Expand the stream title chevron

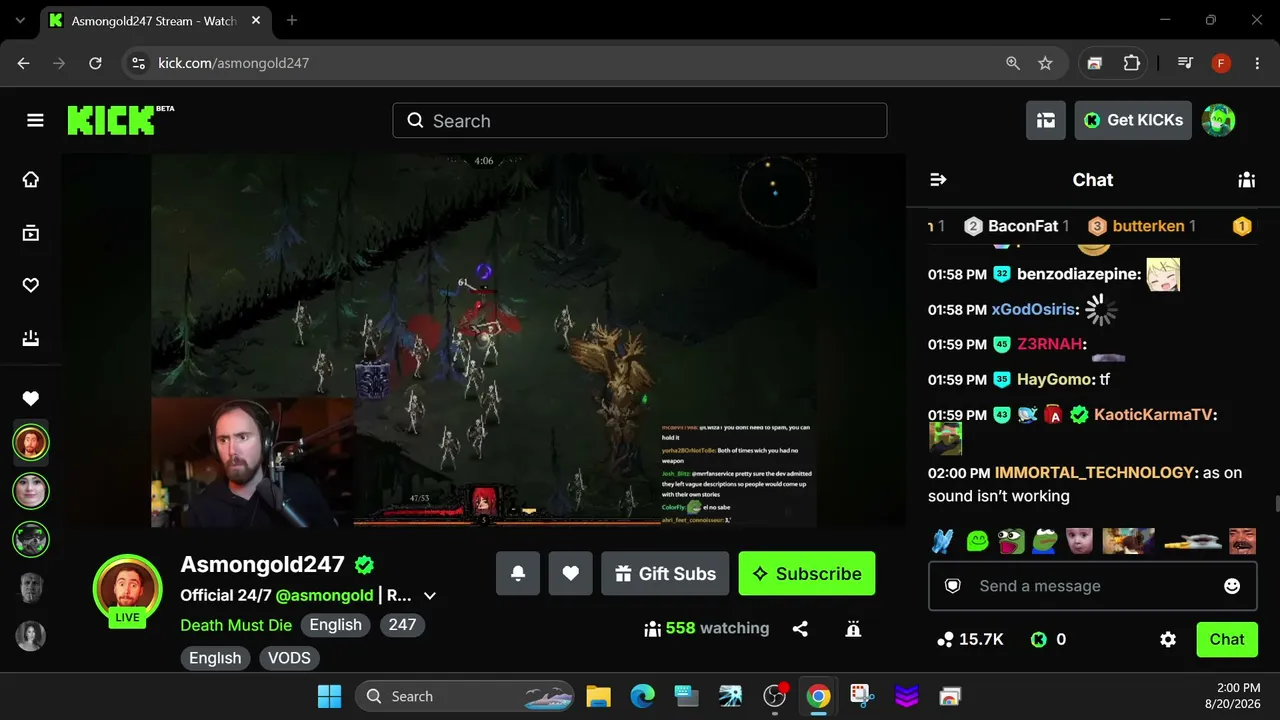430,596
